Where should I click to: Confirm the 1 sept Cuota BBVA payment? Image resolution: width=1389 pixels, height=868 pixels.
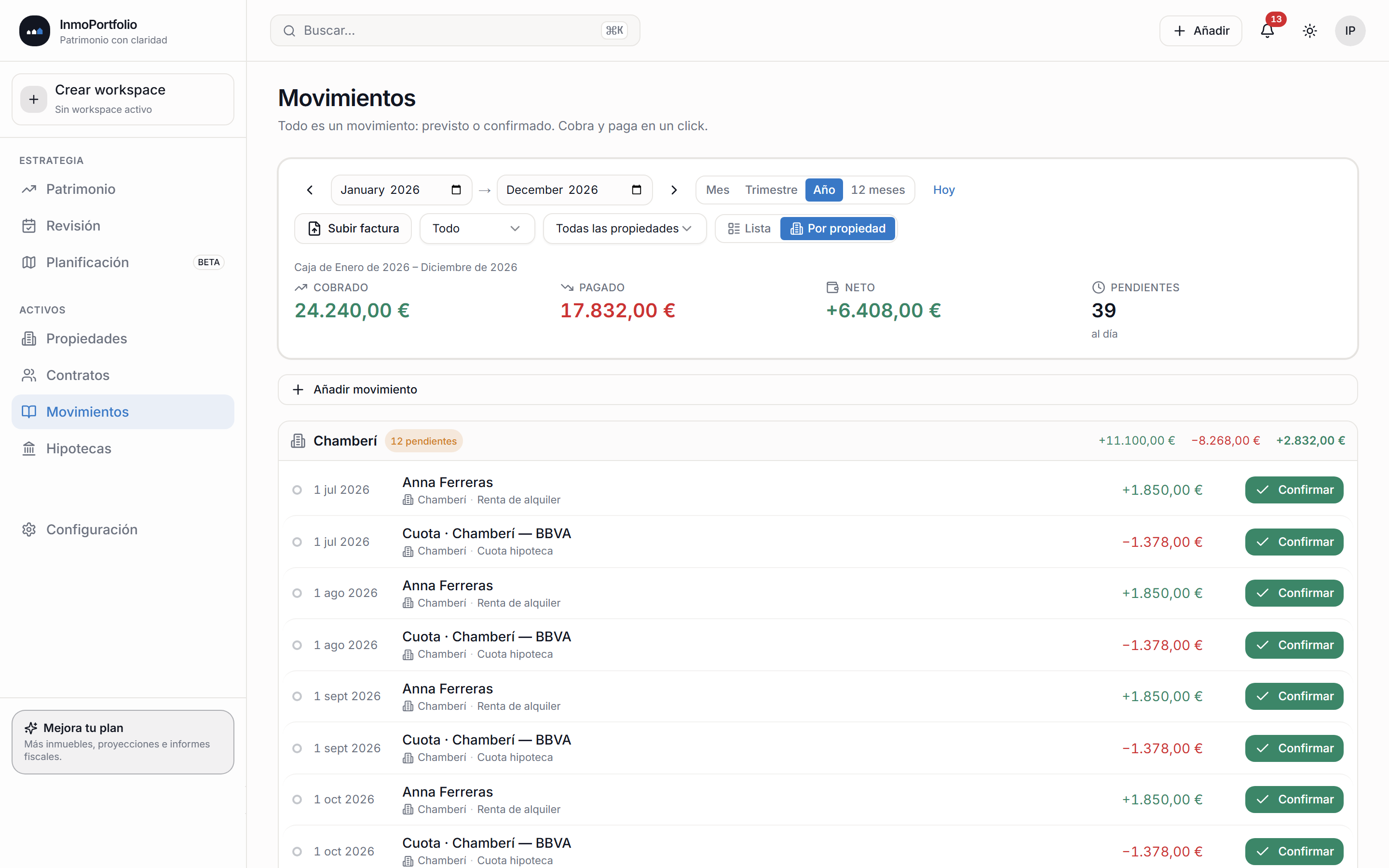click(x=1294, y=748)
